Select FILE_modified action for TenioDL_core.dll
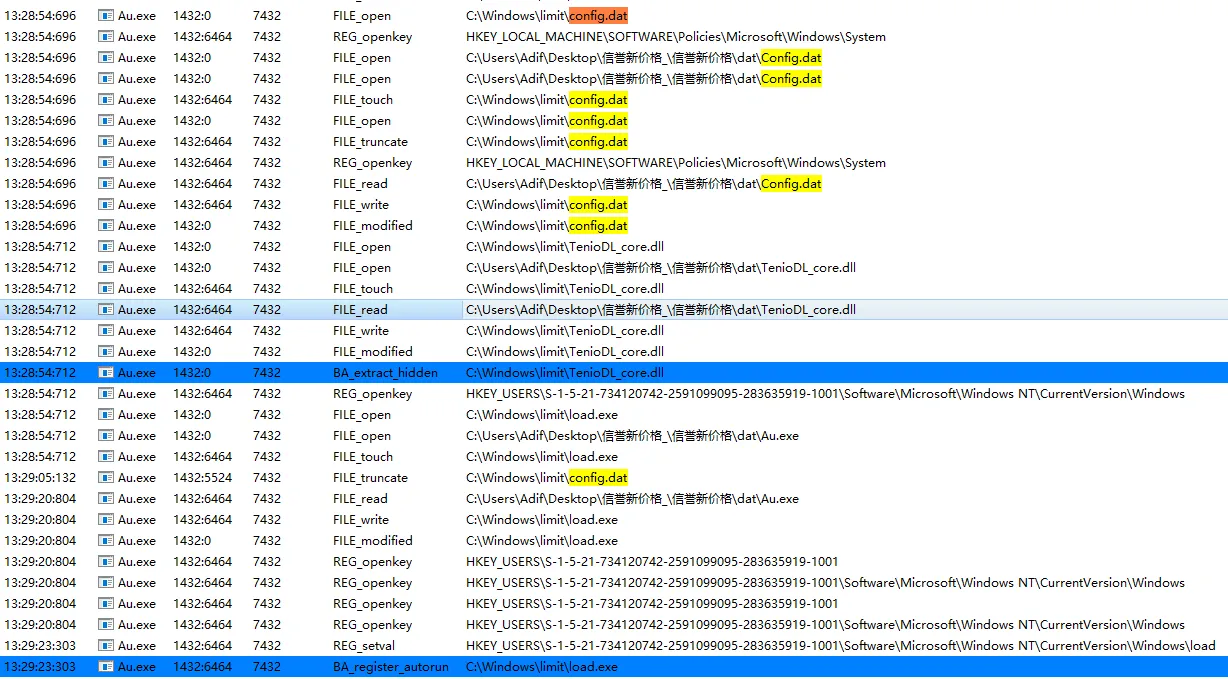 (x=372, y=352)
